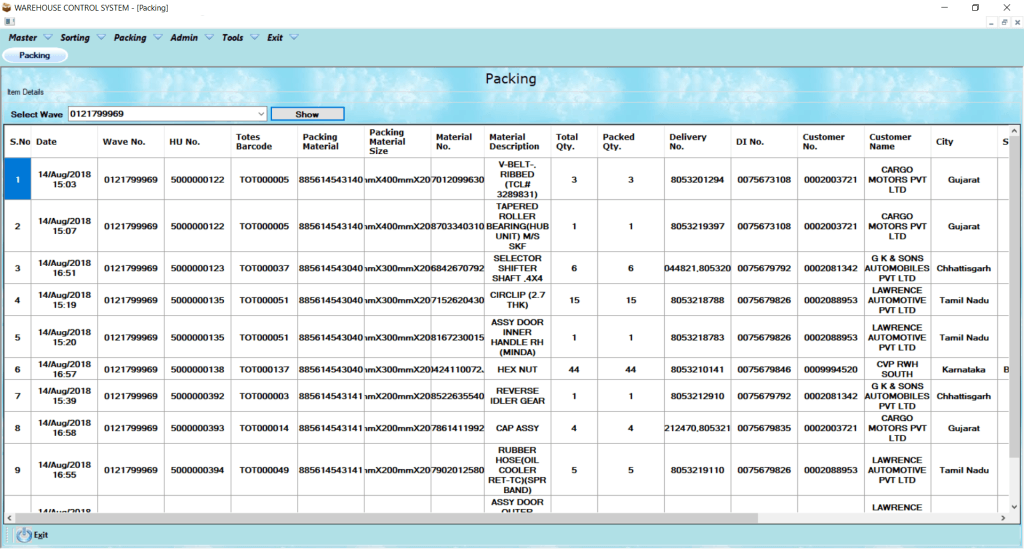Image resolution: width=1024 pixels, height=549 pixels.
Task: Expand dropdown arrow beside Master
Action: [x=48, y=37]
